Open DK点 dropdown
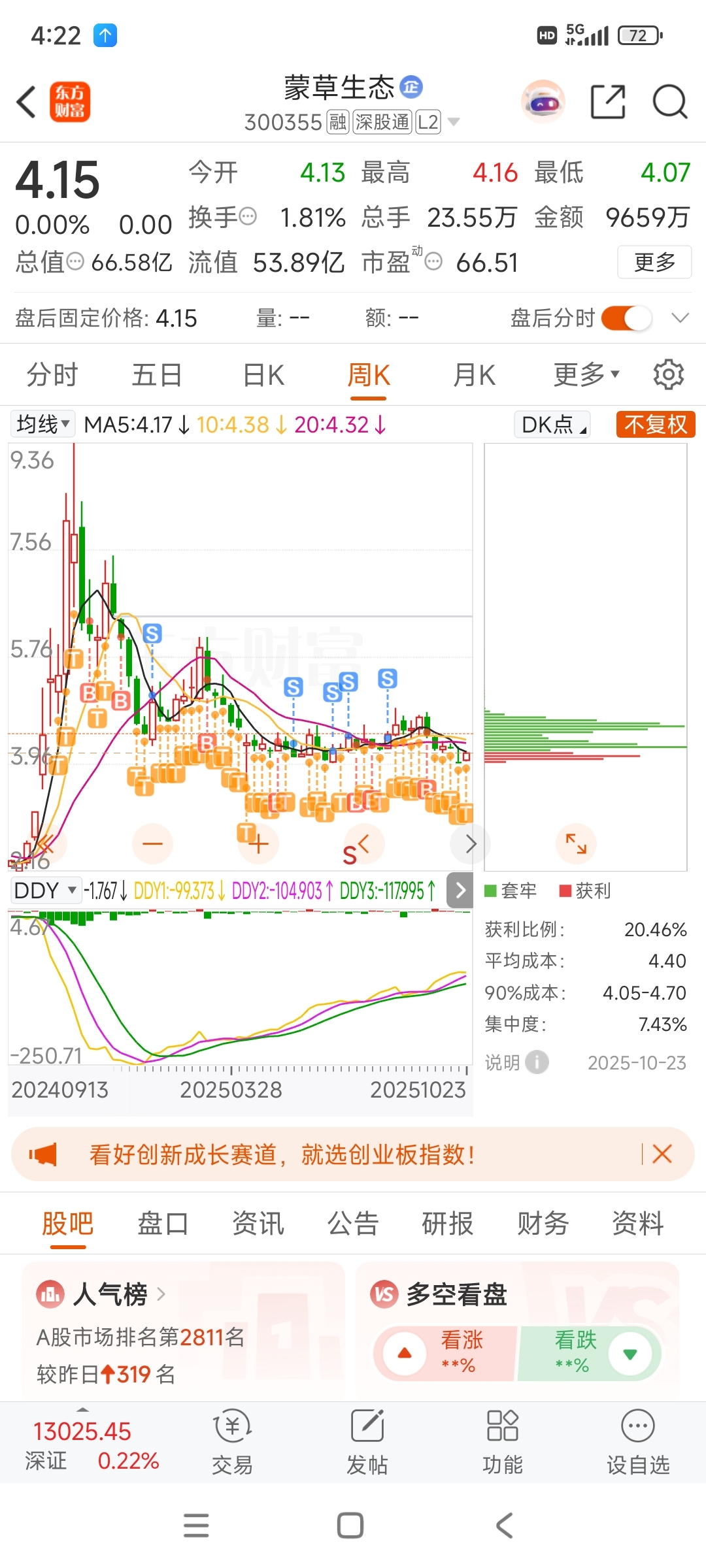 point(552,424)
